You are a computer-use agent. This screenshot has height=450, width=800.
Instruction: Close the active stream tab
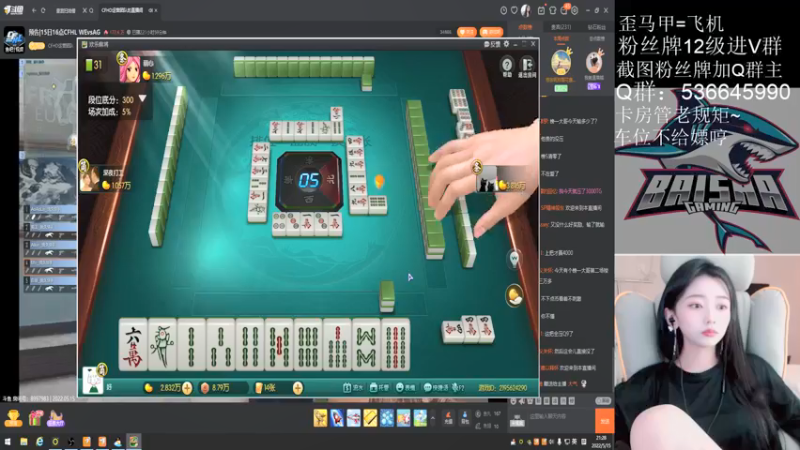tap(156, 10)
